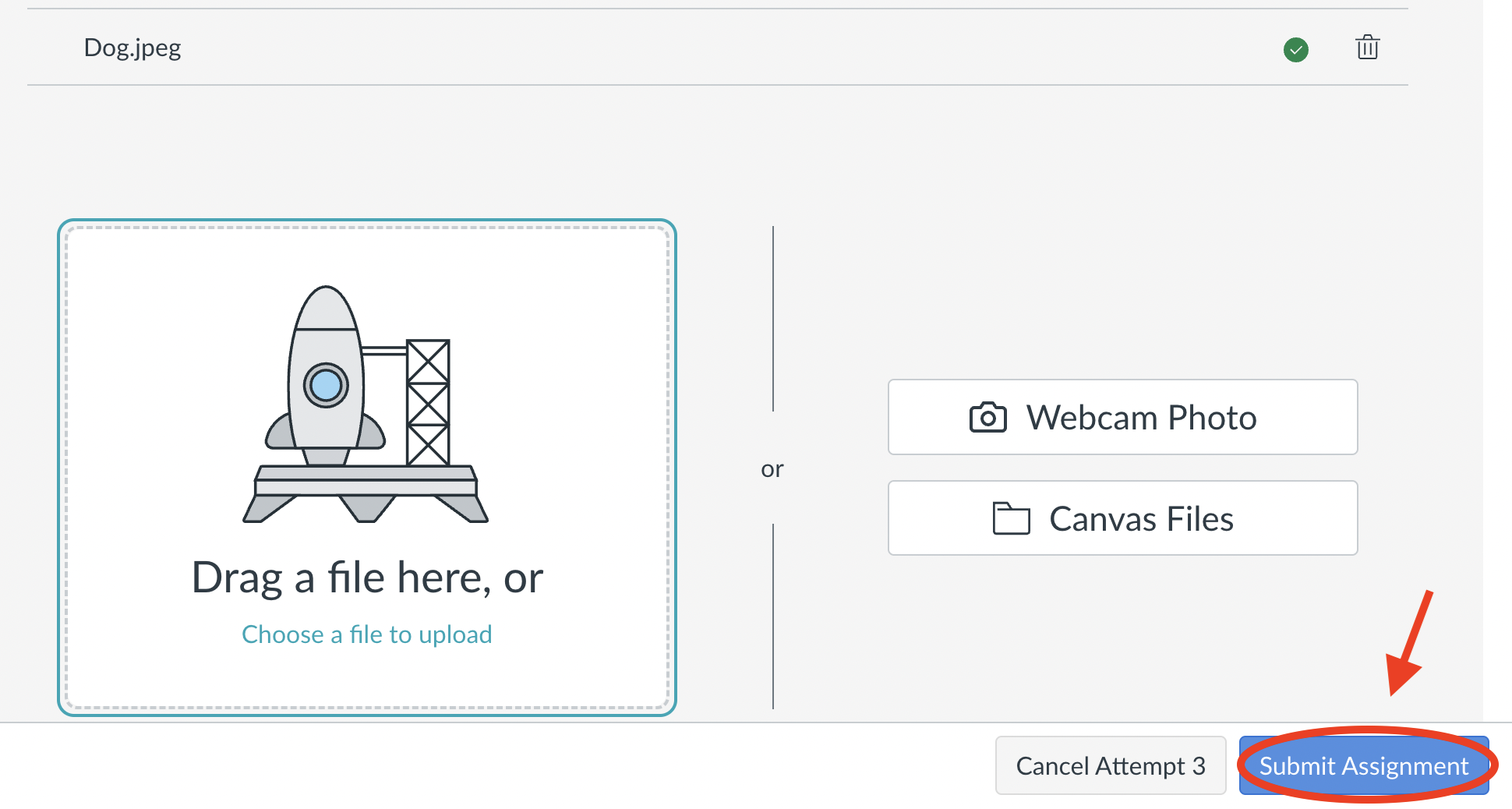
Task: Click the 'Webcam Photo' button text
Action: click(x=1141, y=418)
